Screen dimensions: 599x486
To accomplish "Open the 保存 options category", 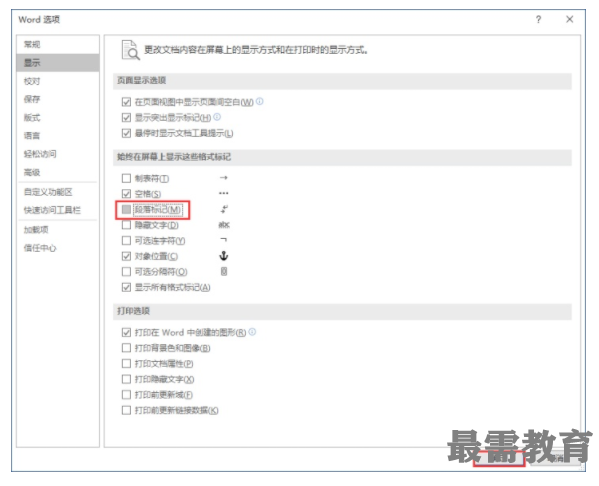I will (x=58, y=99).
